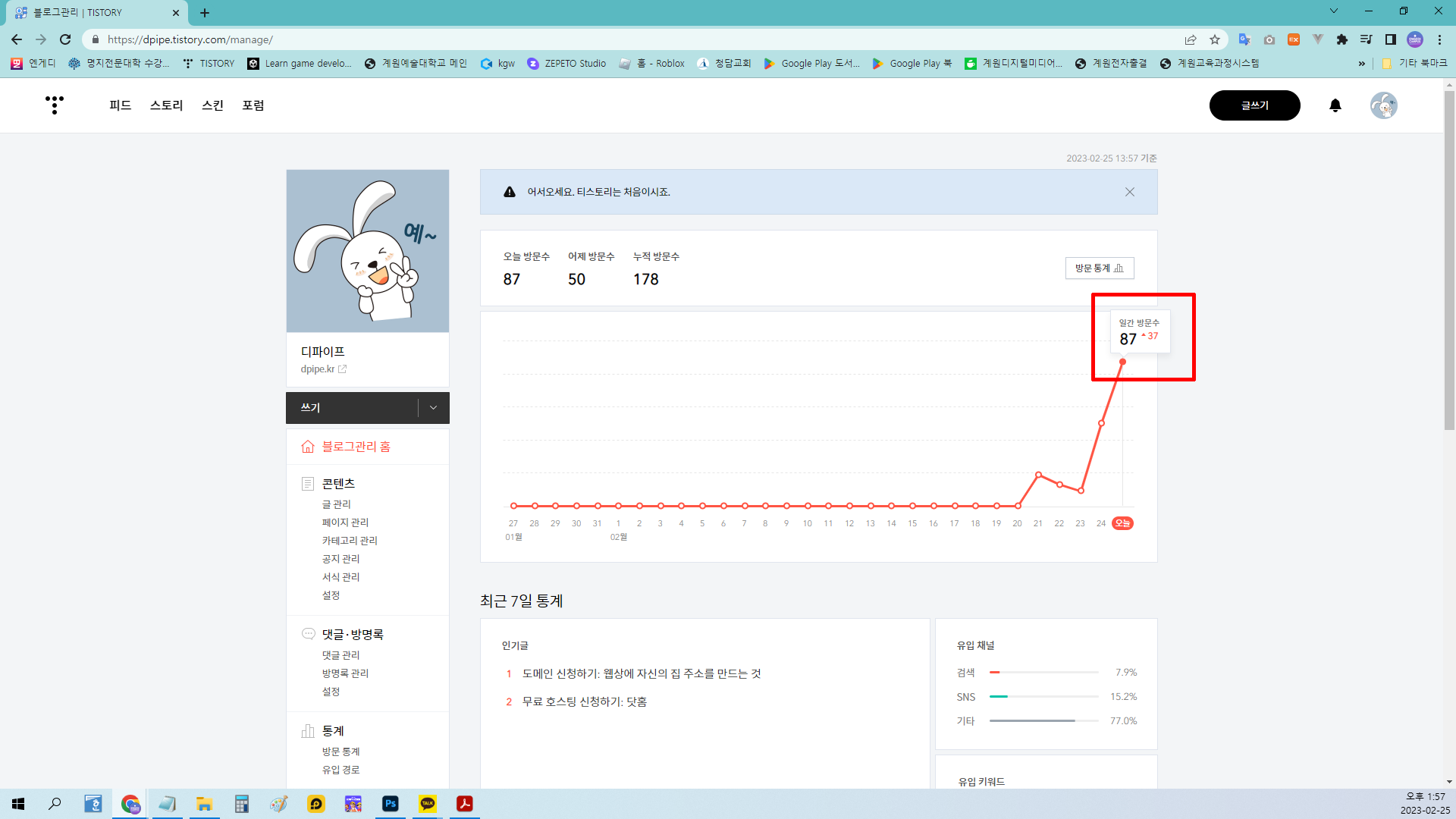Open 방문 통계 in sidebar

(340, 752)
